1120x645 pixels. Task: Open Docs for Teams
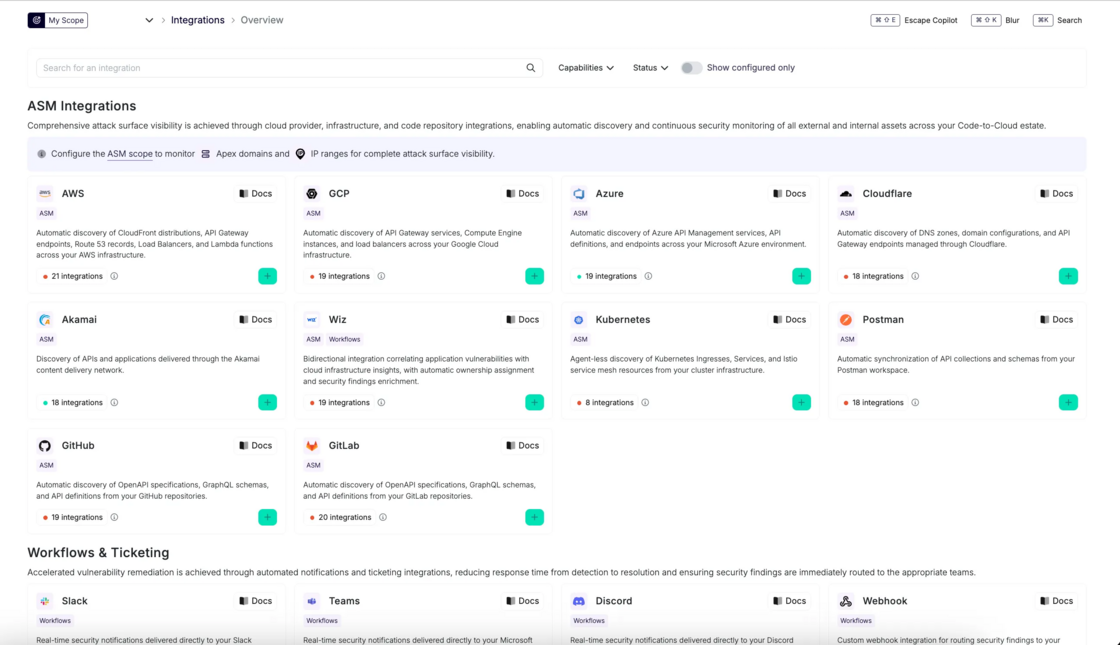522,601
